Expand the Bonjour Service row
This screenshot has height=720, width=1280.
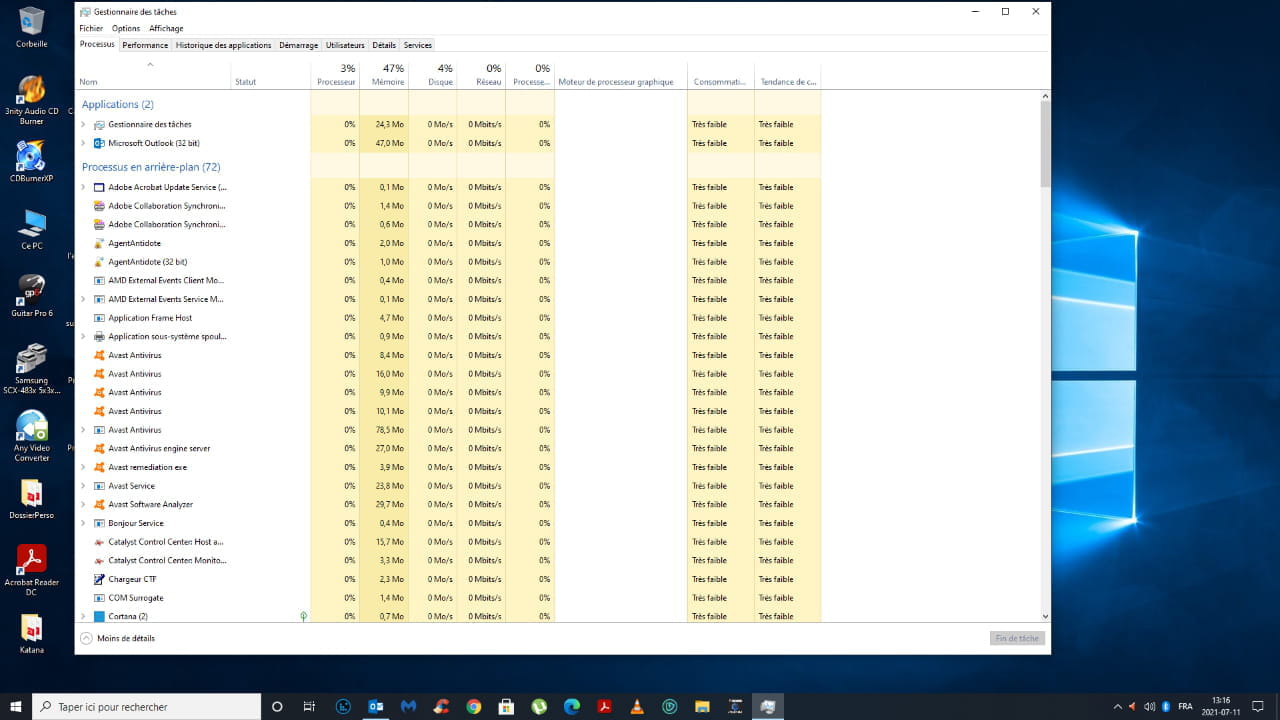83,523
